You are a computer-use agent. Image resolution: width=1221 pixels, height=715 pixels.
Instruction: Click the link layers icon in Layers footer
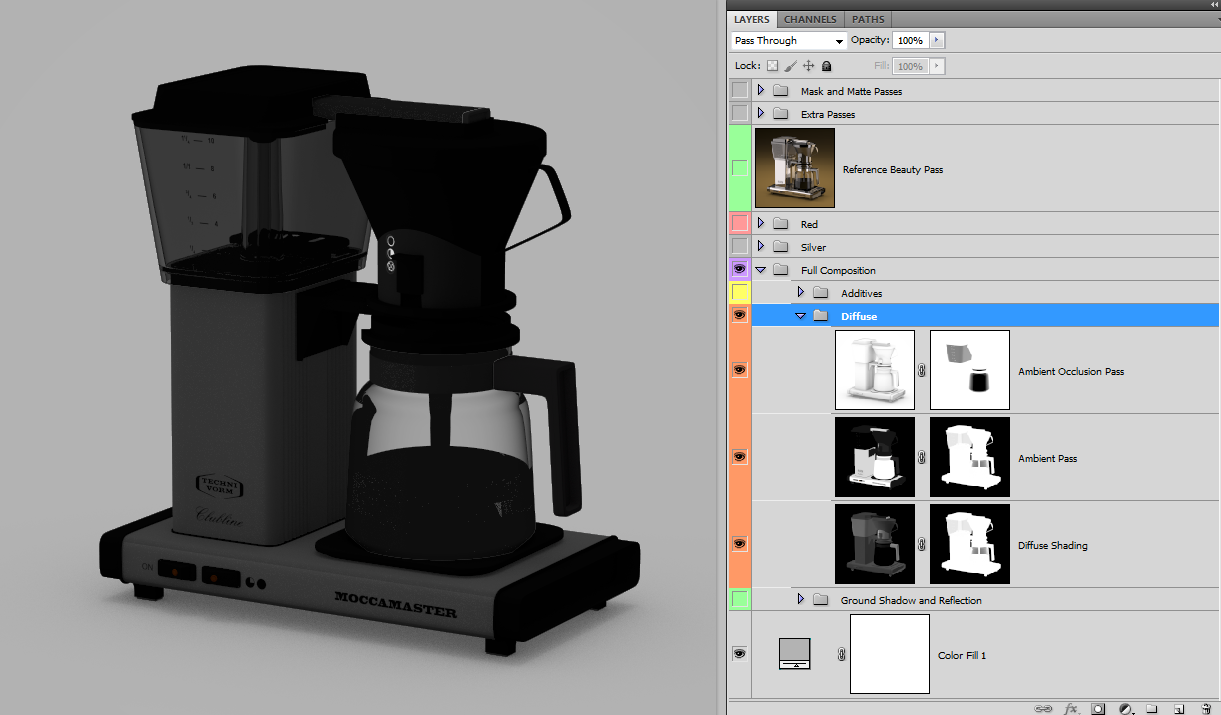(1044, 708)
